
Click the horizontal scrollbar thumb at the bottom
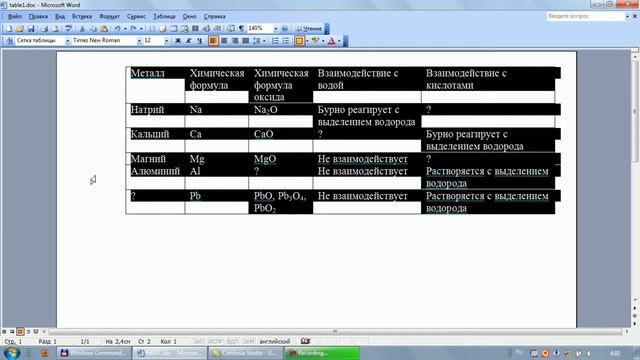click(x=335, y=331)
